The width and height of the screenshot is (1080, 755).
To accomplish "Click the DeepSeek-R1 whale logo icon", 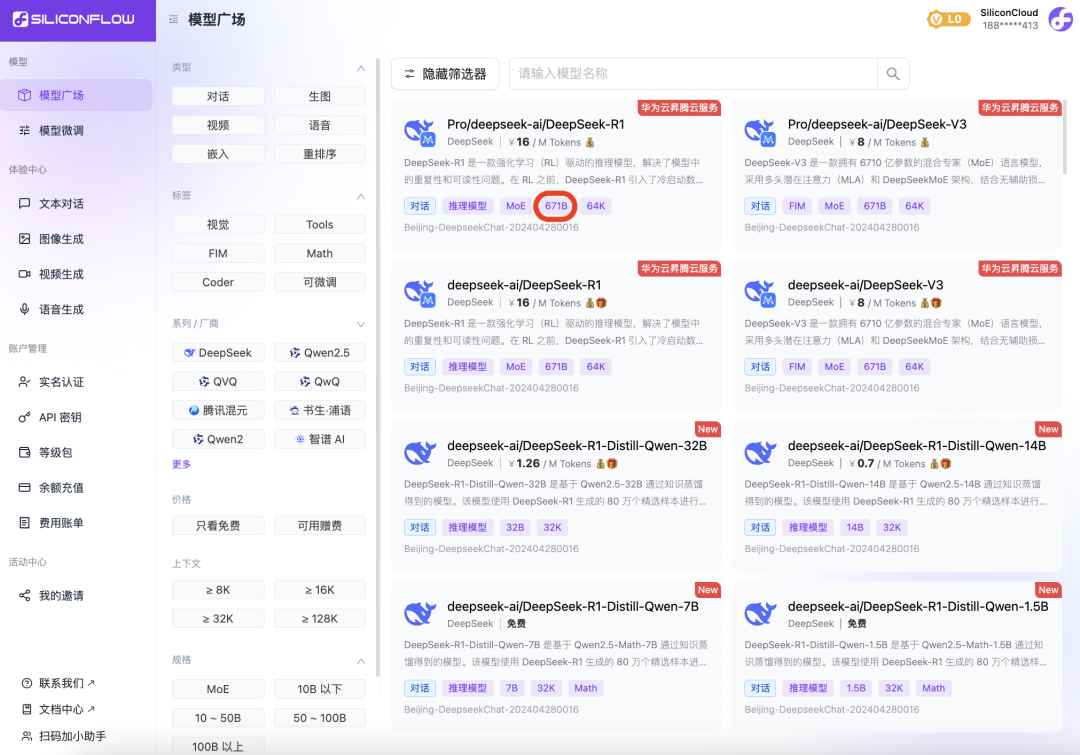I will pos(420,133).
